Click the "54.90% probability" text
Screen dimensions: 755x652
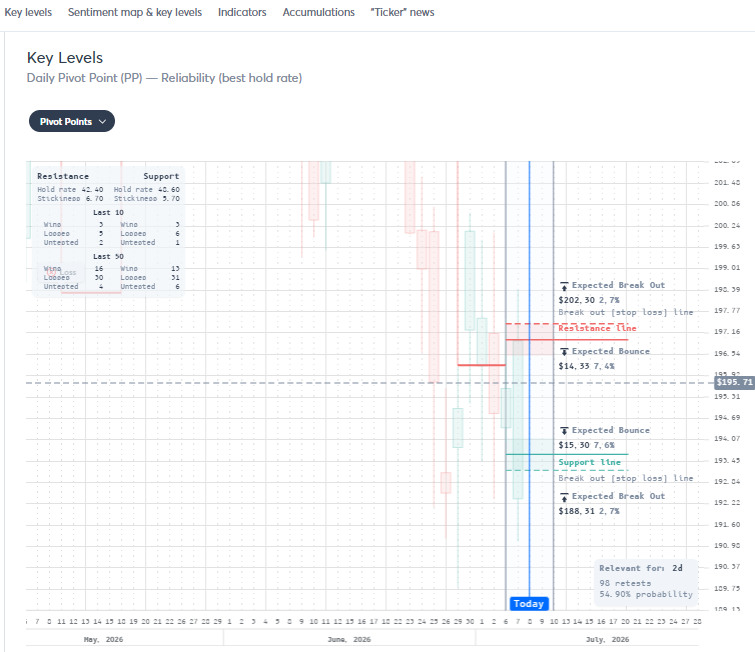pyautogui.click(x=646, y=594)
